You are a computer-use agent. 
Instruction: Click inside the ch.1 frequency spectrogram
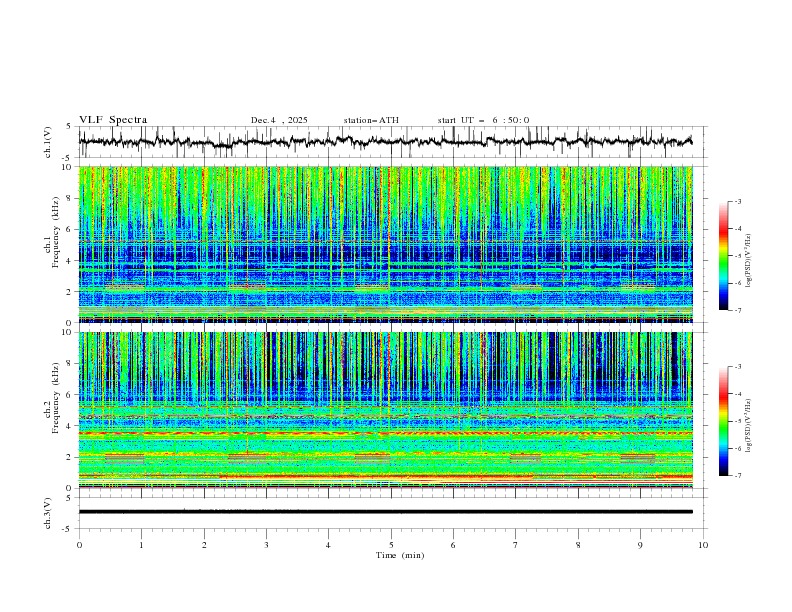(x=390, y=245)
